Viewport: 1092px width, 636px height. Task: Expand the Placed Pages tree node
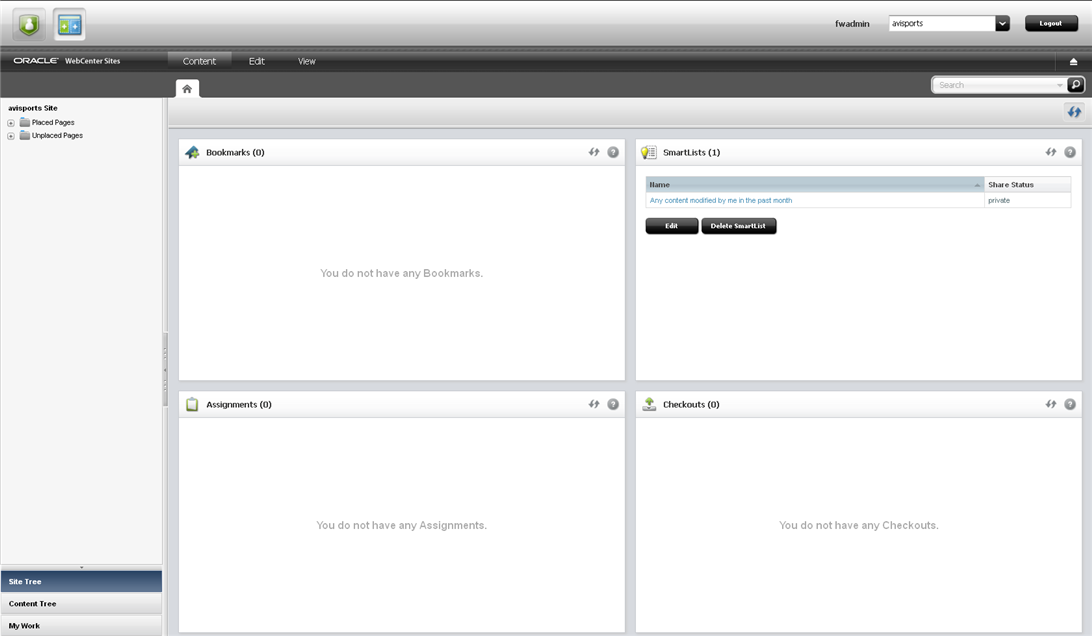(10, 123)
